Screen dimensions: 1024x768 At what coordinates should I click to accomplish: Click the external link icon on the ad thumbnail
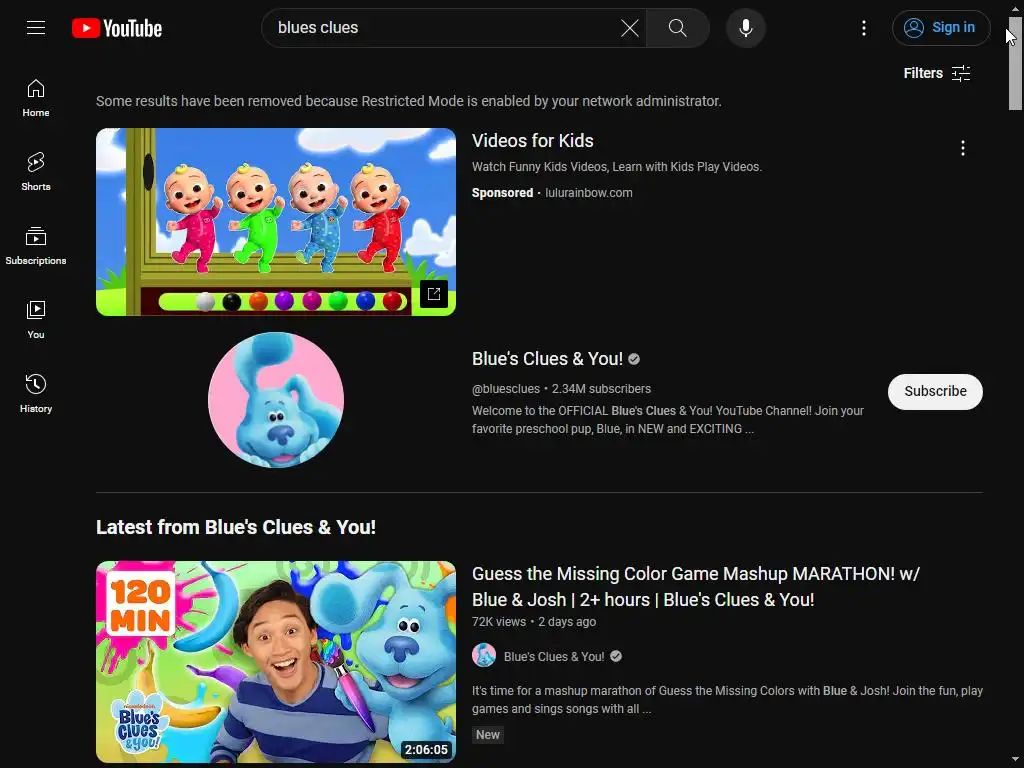click(x=434, y=294)
